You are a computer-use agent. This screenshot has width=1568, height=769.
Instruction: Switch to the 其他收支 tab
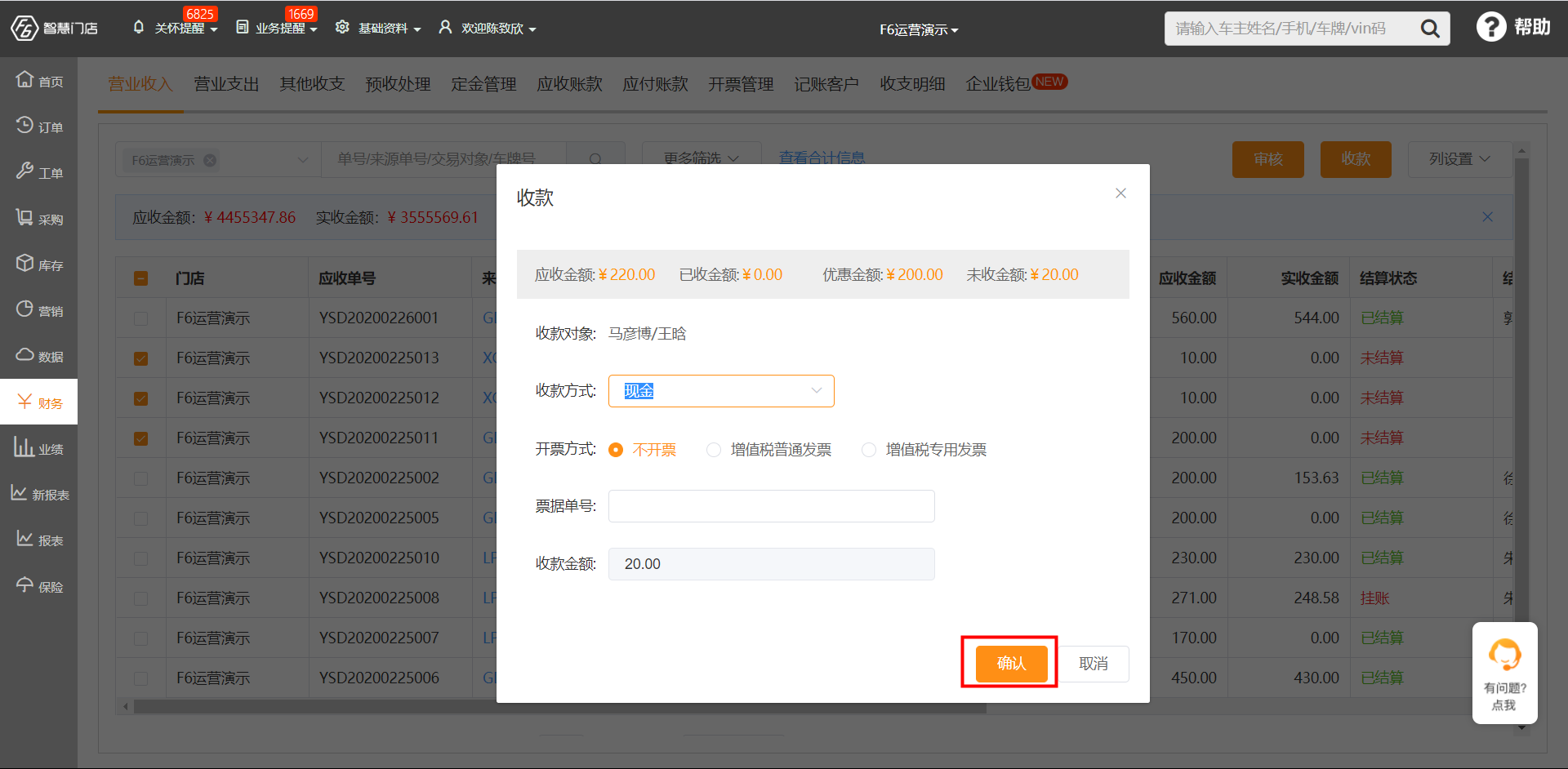tap(312, 84)
